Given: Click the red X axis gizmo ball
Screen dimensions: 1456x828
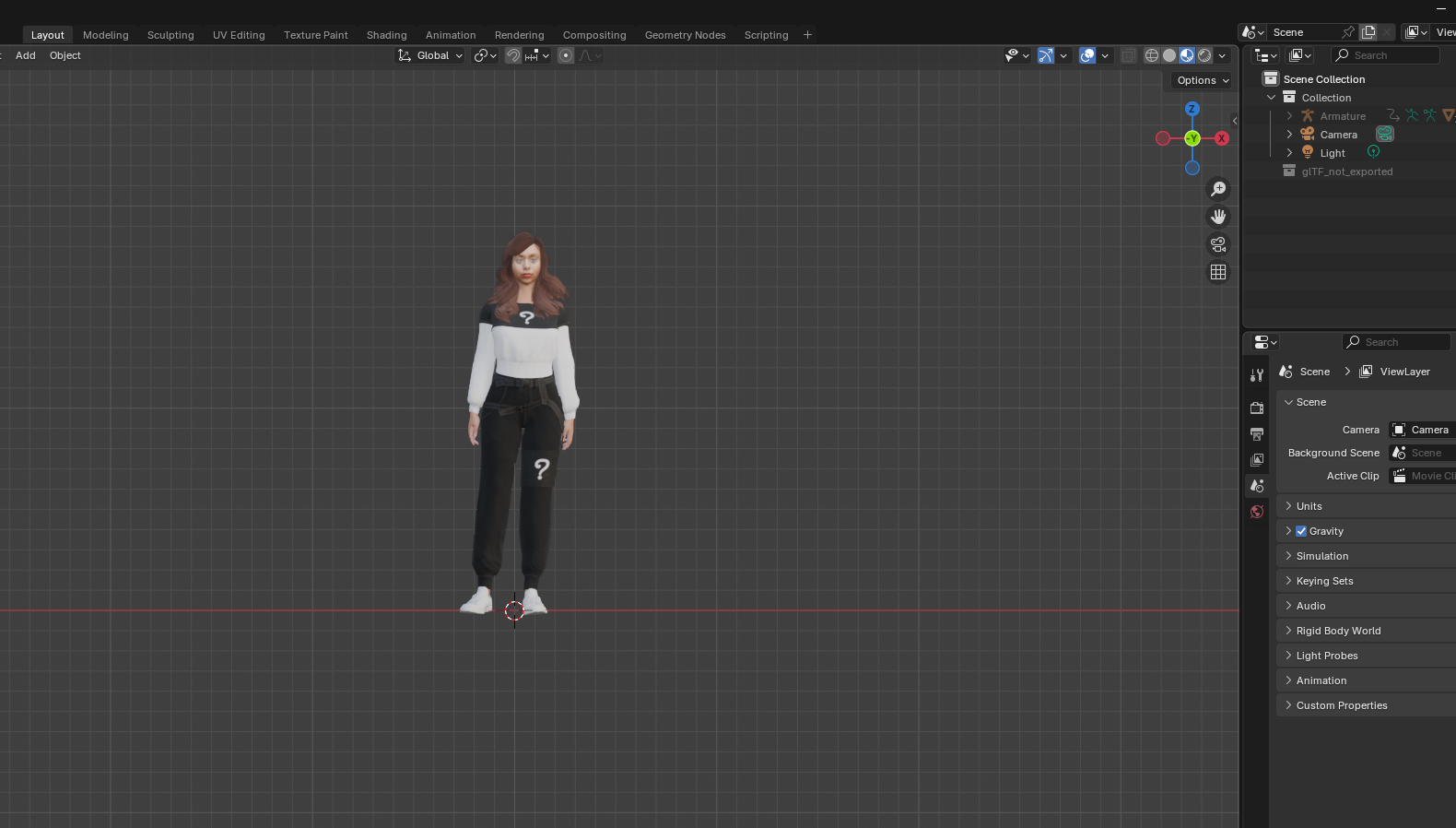Looking at the screenshot, I should click(x=1222, y=138).
